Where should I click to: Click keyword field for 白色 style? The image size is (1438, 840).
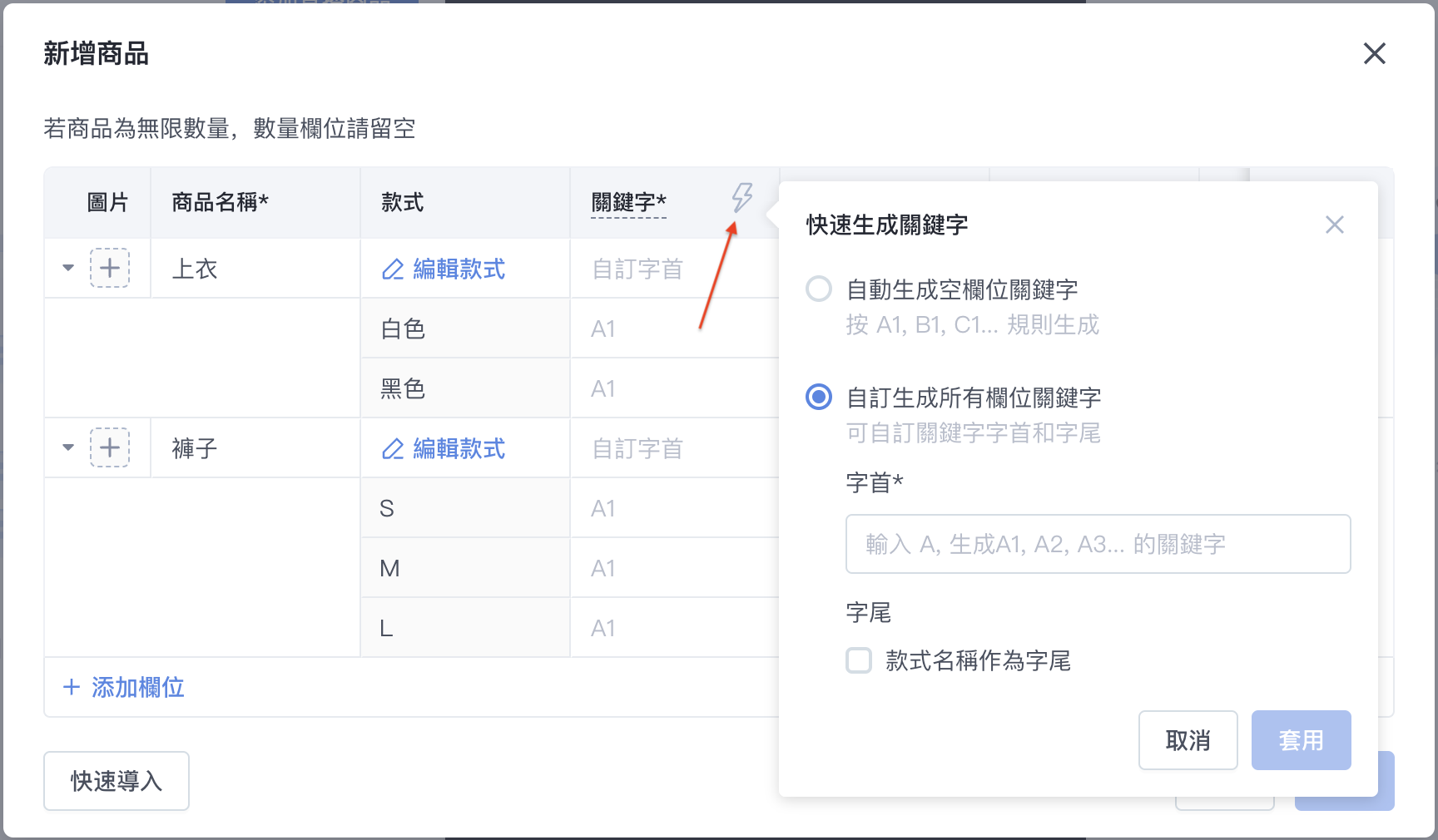[x=674, y=329]
